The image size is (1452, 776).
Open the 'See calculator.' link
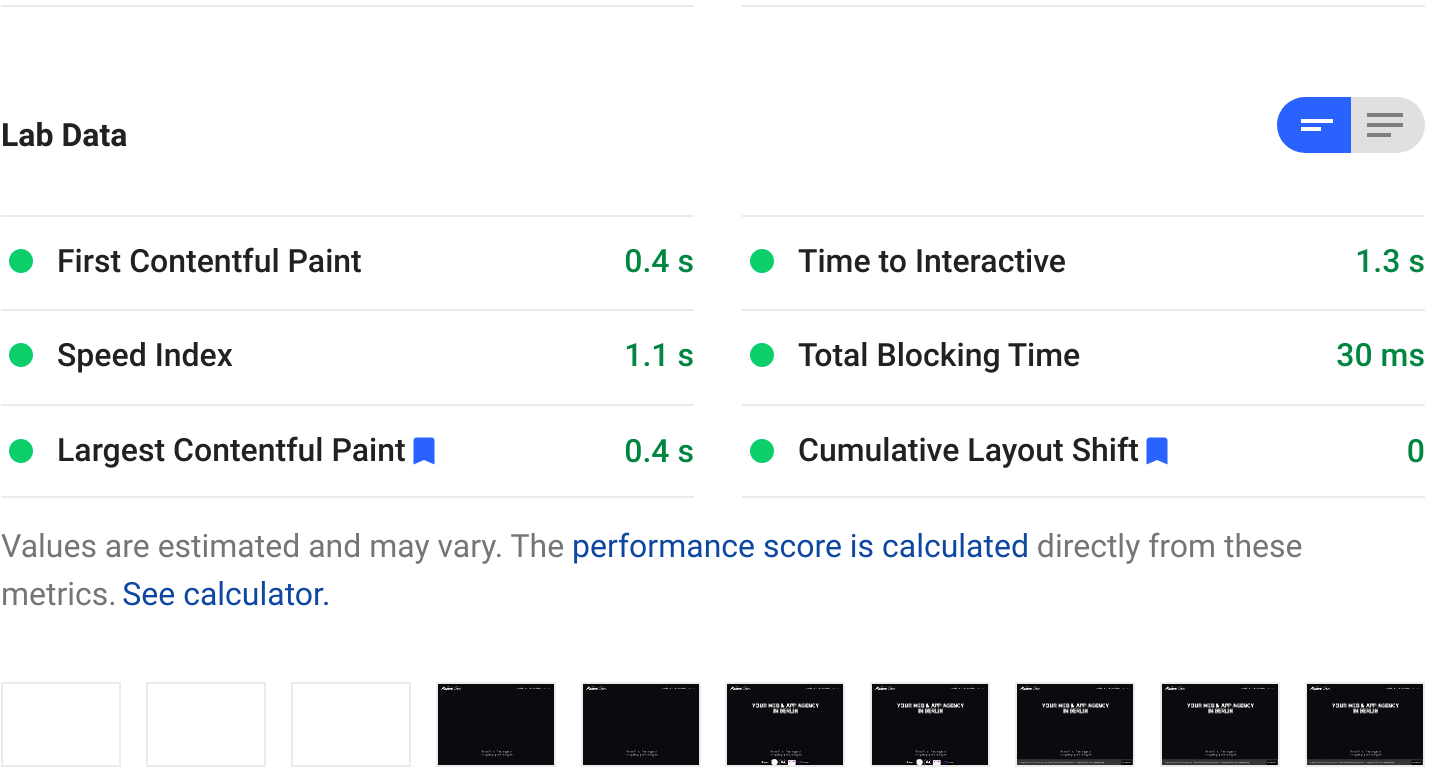226,595
